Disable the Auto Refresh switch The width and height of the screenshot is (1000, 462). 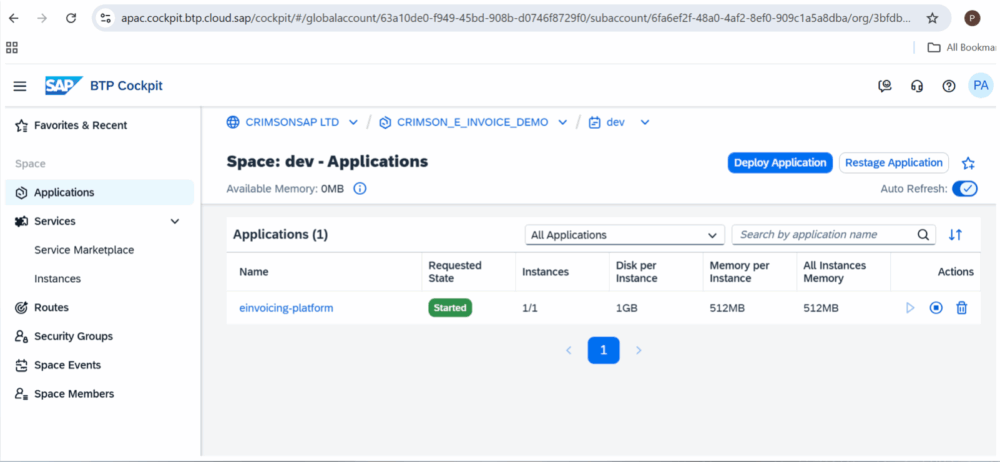pyautogui.click(x=964, y=188)
